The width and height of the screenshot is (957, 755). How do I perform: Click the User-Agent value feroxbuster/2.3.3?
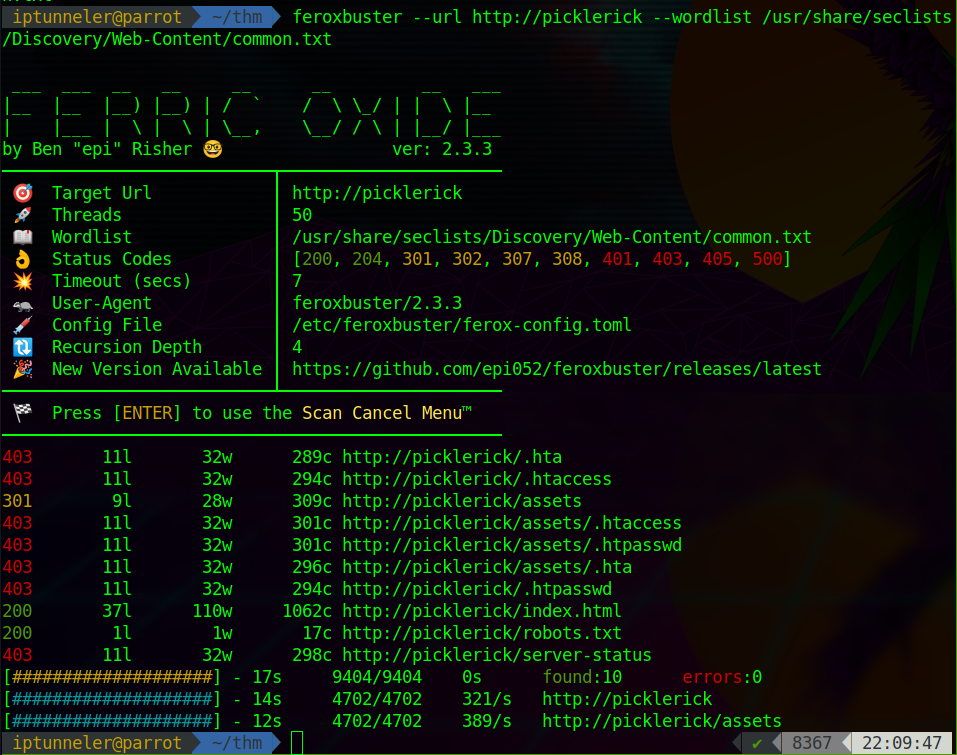[377, 303]
